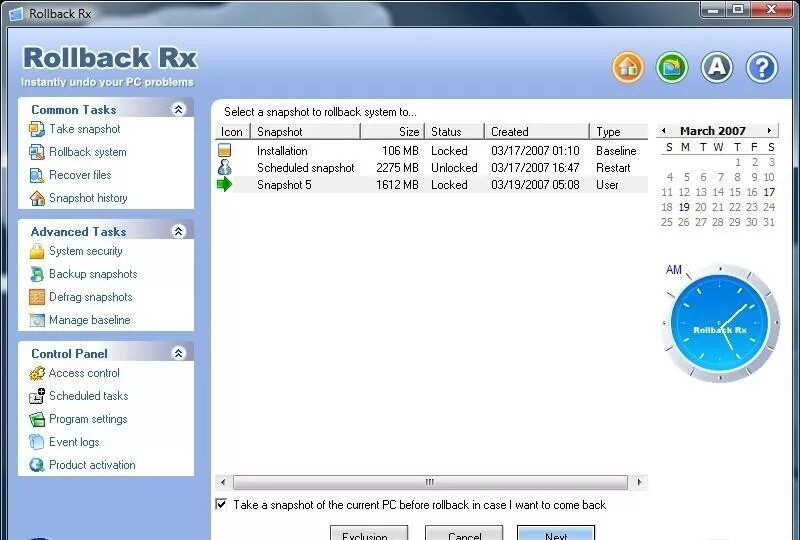Sort by the Snapshot column header
The height and width of the screenshot is (540, 800).
[306, 132]
